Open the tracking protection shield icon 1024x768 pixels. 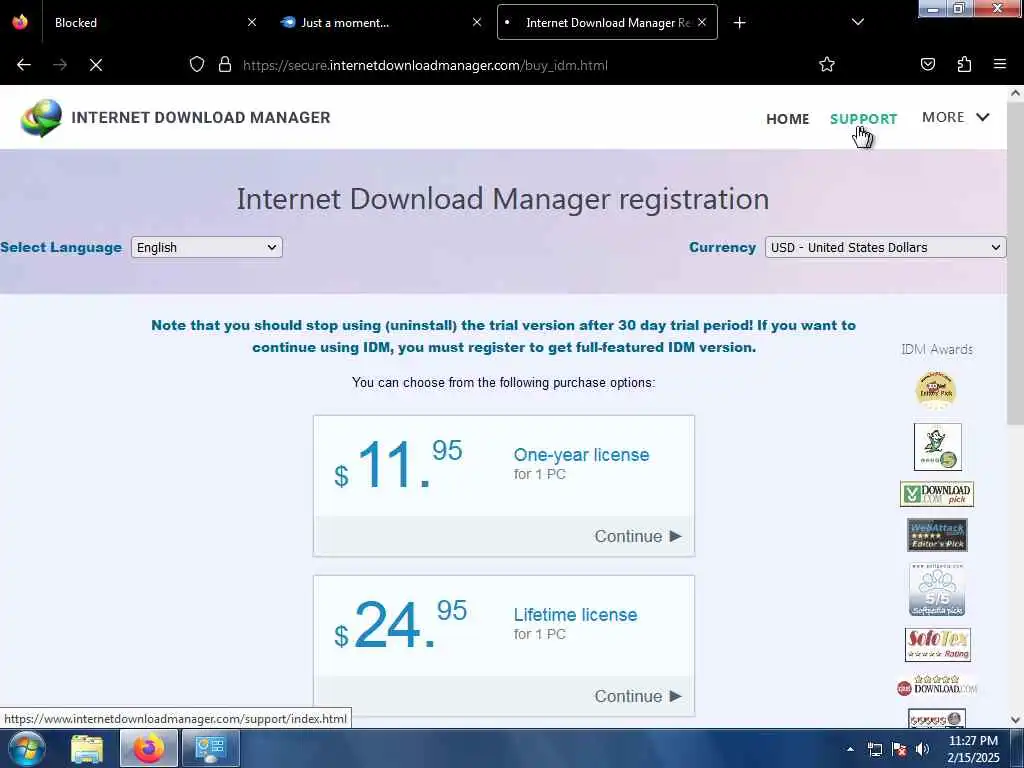[197, 65]
